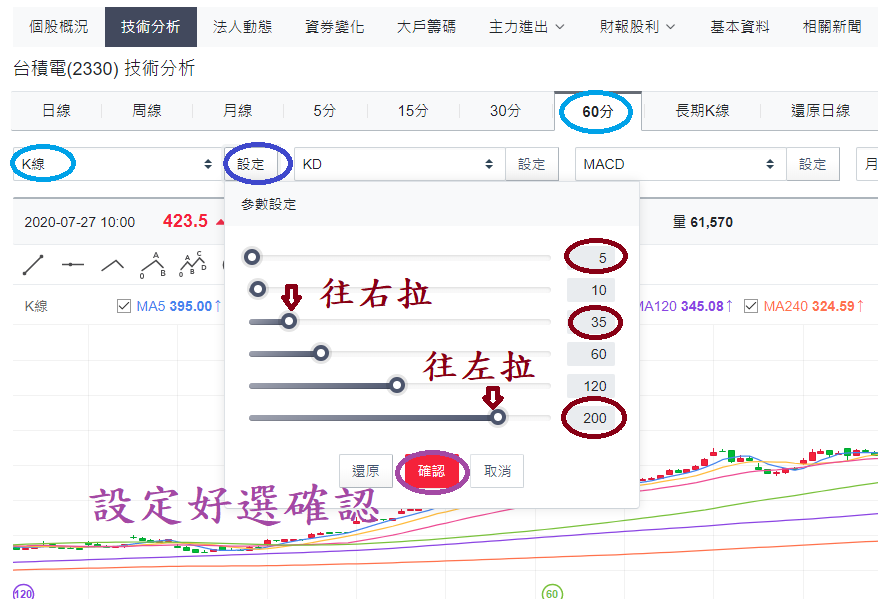Switch to the 還原日線 timeframe

[820, 111]
